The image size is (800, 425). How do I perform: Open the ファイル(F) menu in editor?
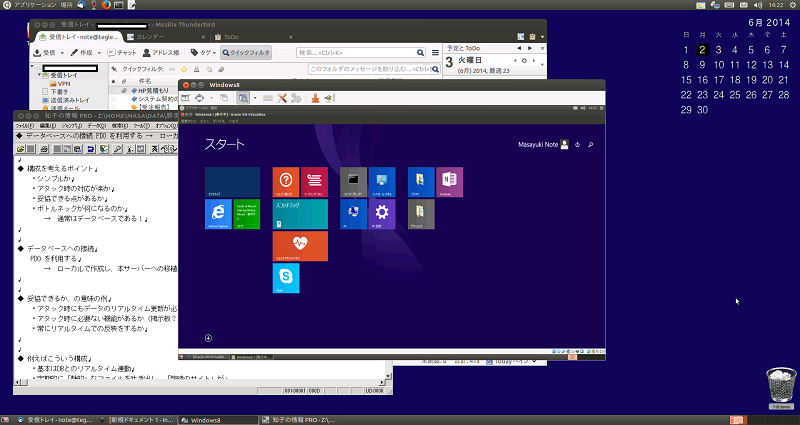pos(24,126)
